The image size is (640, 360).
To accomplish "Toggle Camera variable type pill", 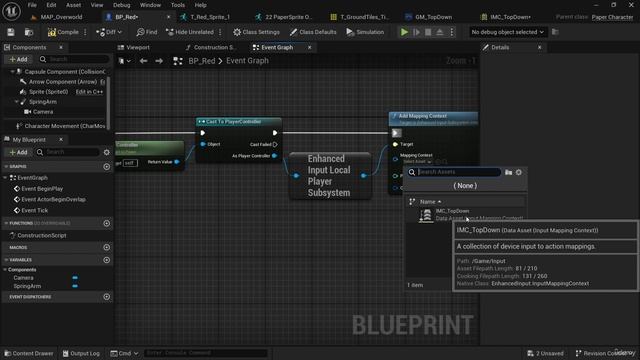I will point(75,278).
